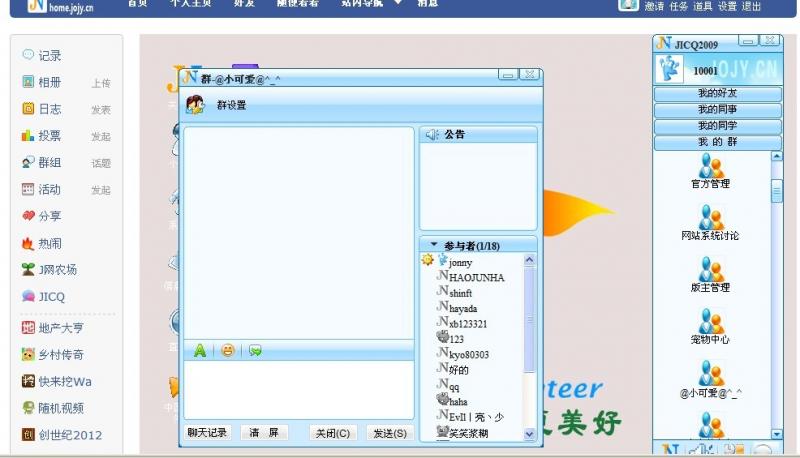Image resolution: width=800 pixels, height=458 pixels.
Task: Switch to 我的同事 tab
Action: pyautogui.click(x=717, y=110)
